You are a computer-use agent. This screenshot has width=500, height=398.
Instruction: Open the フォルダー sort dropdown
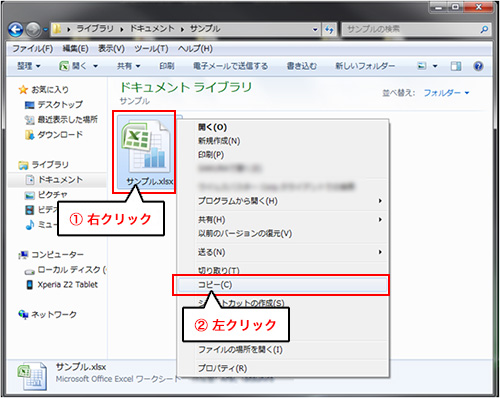[446, 93]
